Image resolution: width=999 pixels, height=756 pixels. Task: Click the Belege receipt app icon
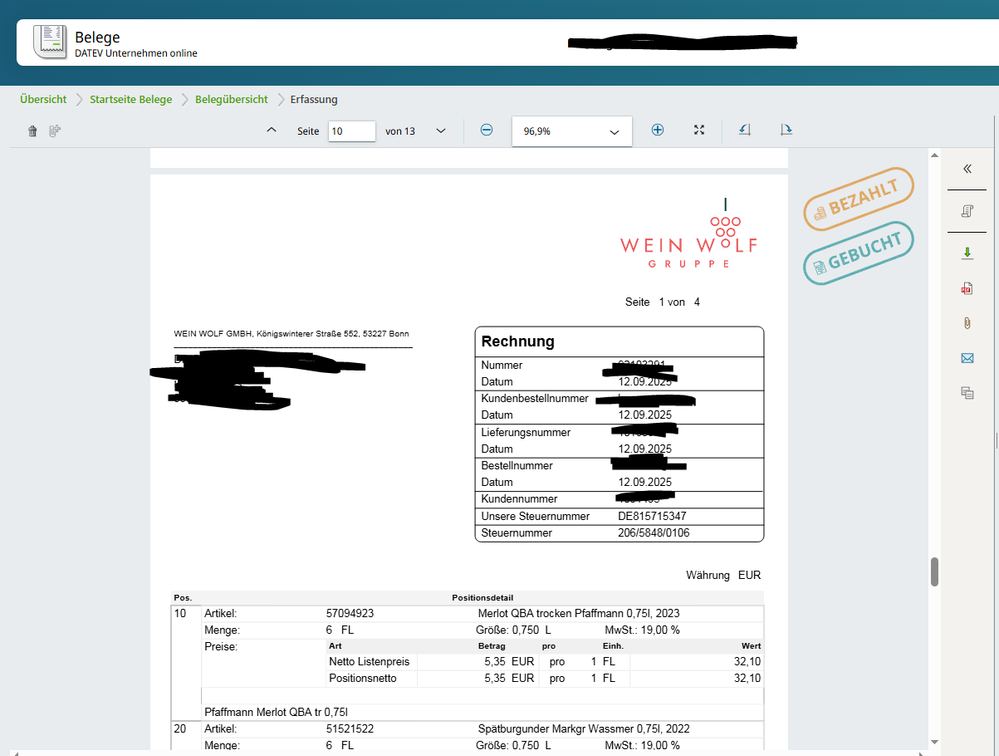[50, 42]
